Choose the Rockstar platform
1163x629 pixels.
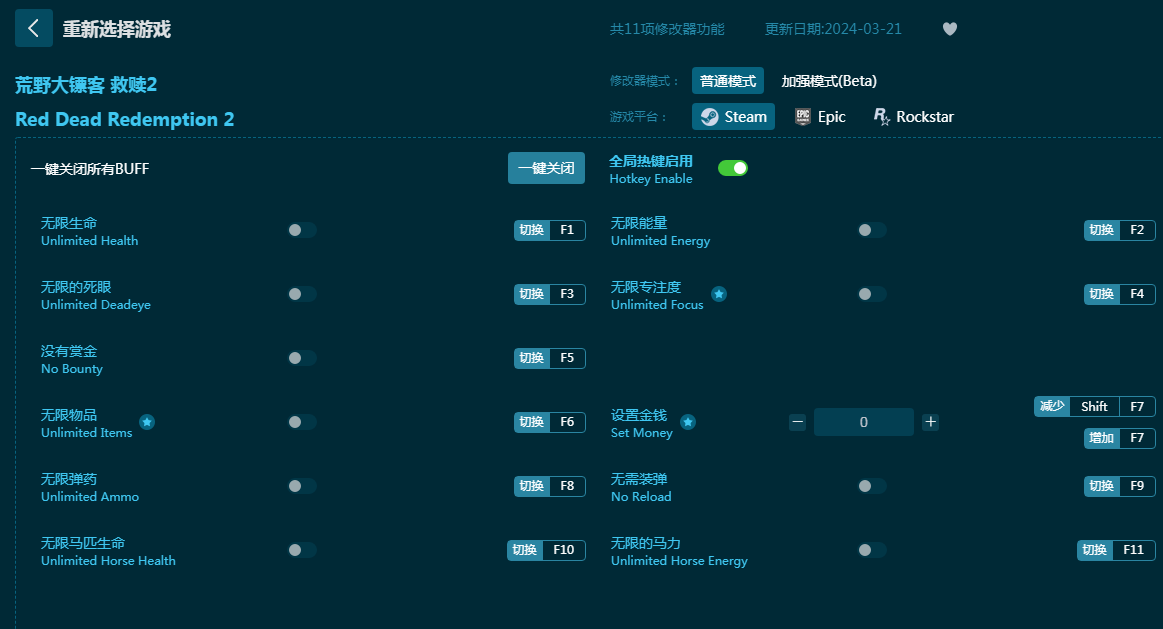coord(914,116)
